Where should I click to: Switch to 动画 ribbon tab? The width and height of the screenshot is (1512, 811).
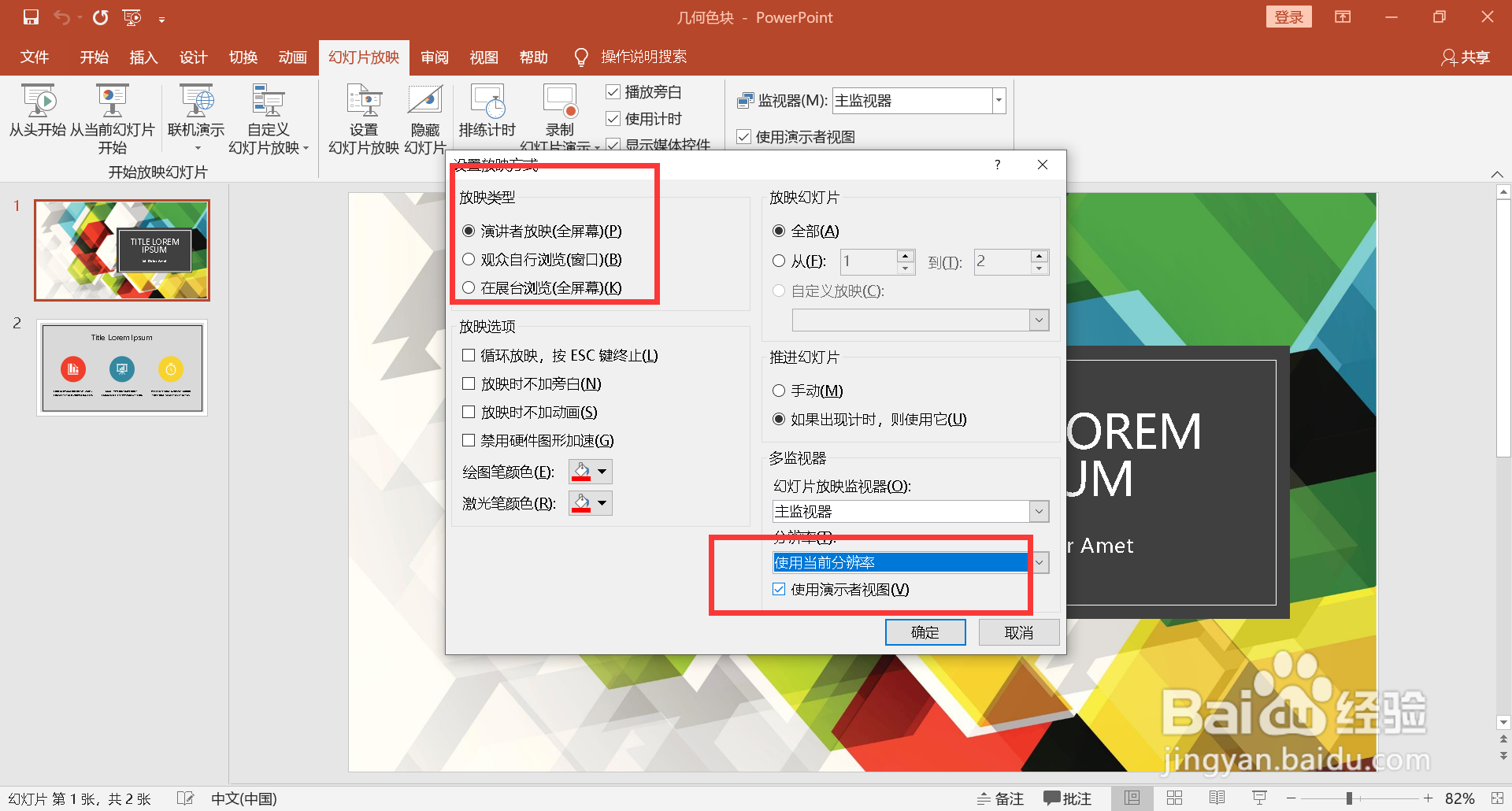293,57
